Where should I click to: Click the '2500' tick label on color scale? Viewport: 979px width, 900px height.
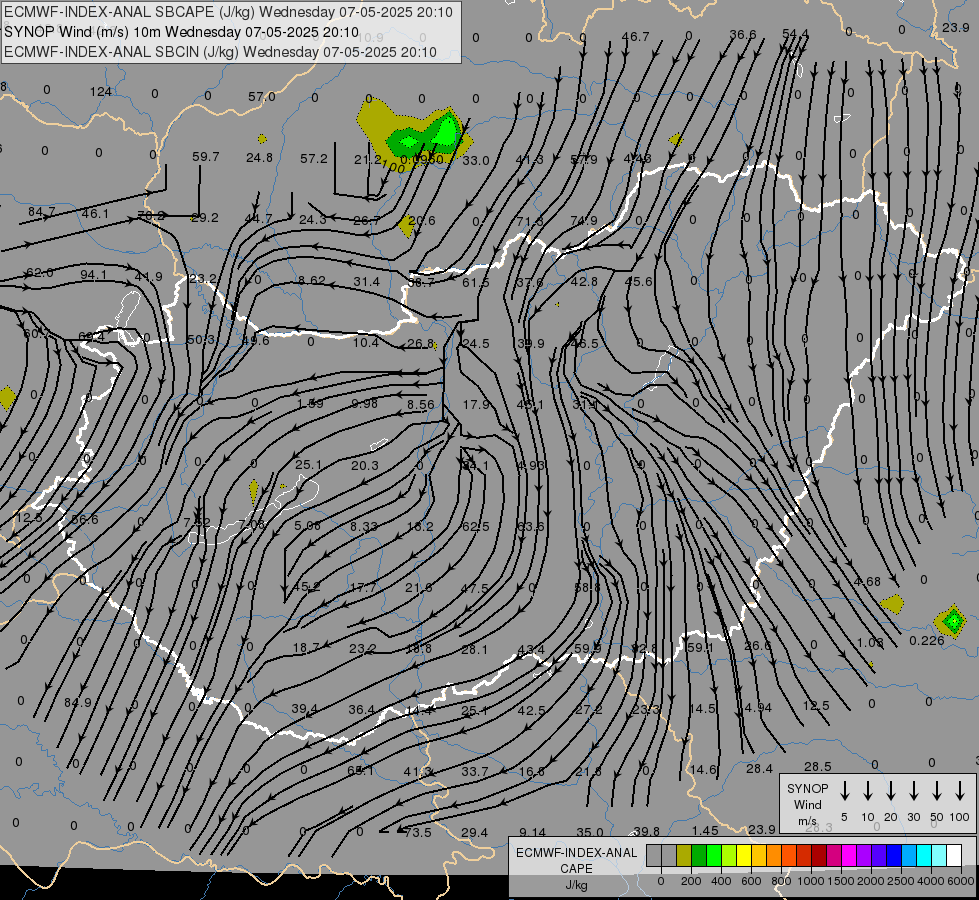(900, 881)
